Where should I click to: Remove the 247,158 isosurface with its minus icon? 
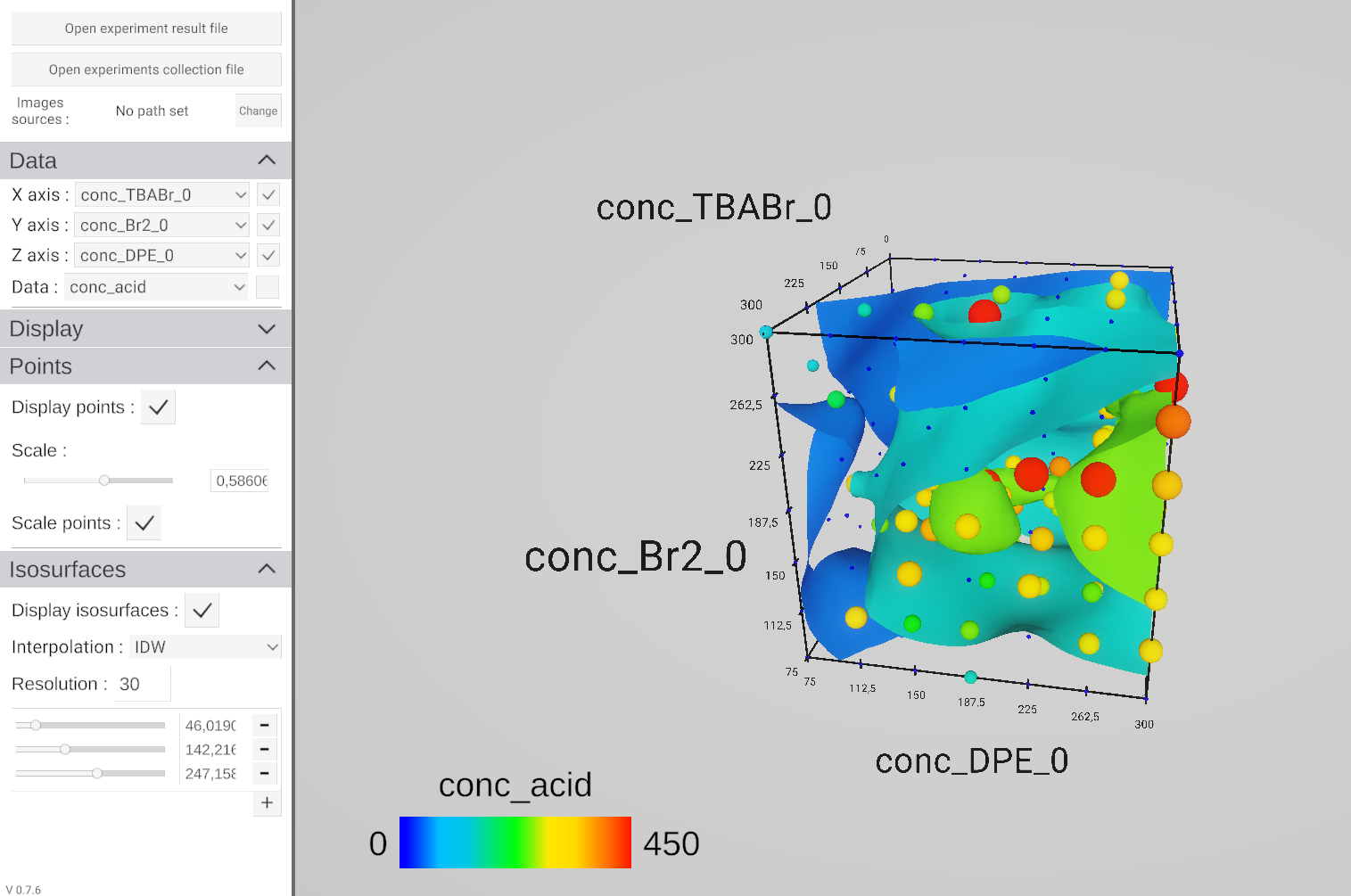tap(265, 774)
